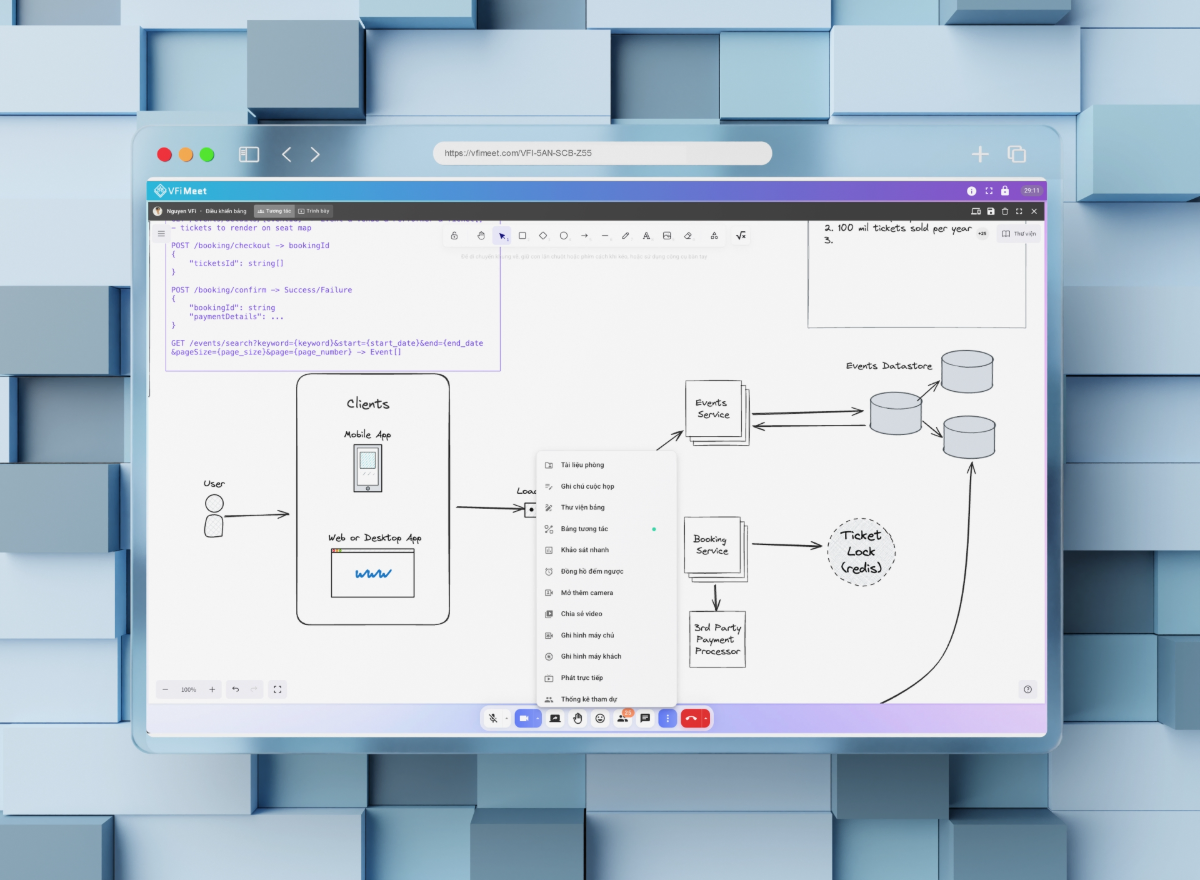The height and width of the screenshot is (880, 1200).
Task: Select the Text tool
Action: [x=647, y=235]
